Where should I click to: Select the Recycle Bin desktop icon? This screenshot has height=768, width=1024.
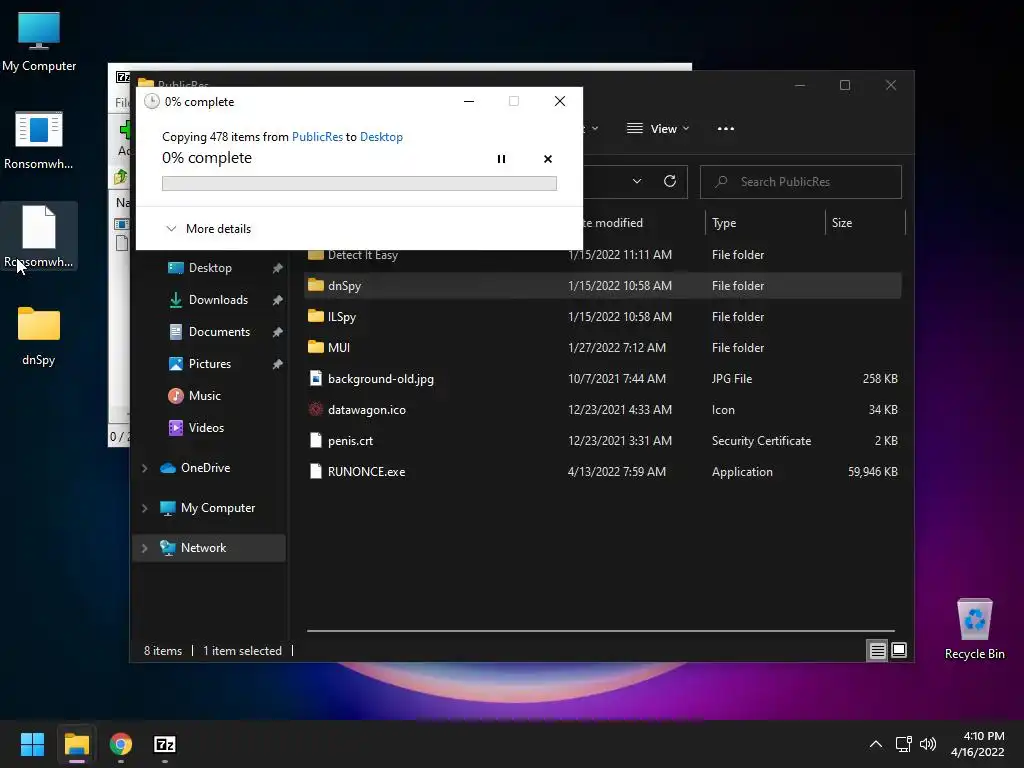[974, 629]
